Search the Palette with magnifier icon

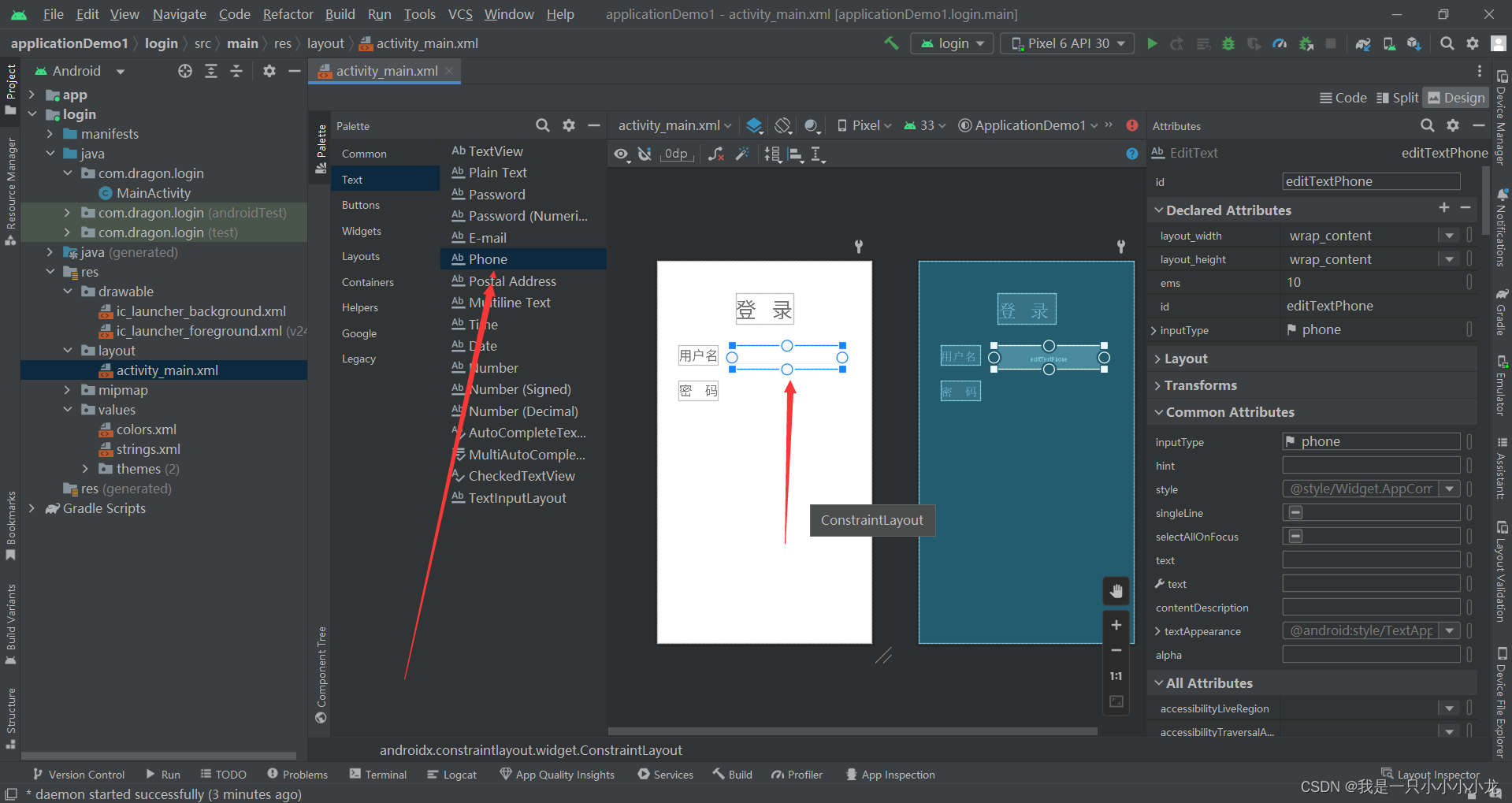(543, 125)
